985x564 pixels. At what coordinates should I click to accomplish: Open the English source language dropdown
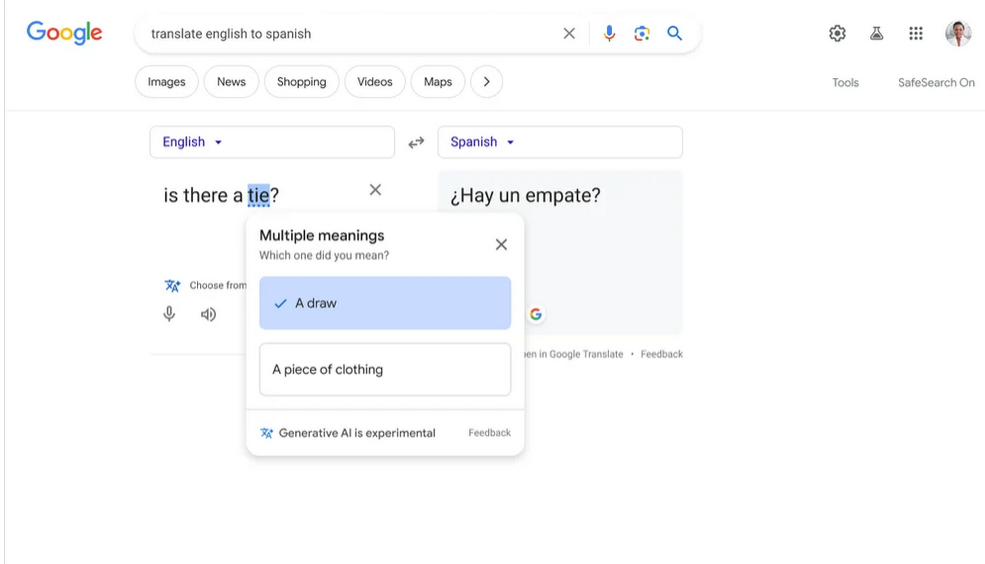click(x=193, y=142)
